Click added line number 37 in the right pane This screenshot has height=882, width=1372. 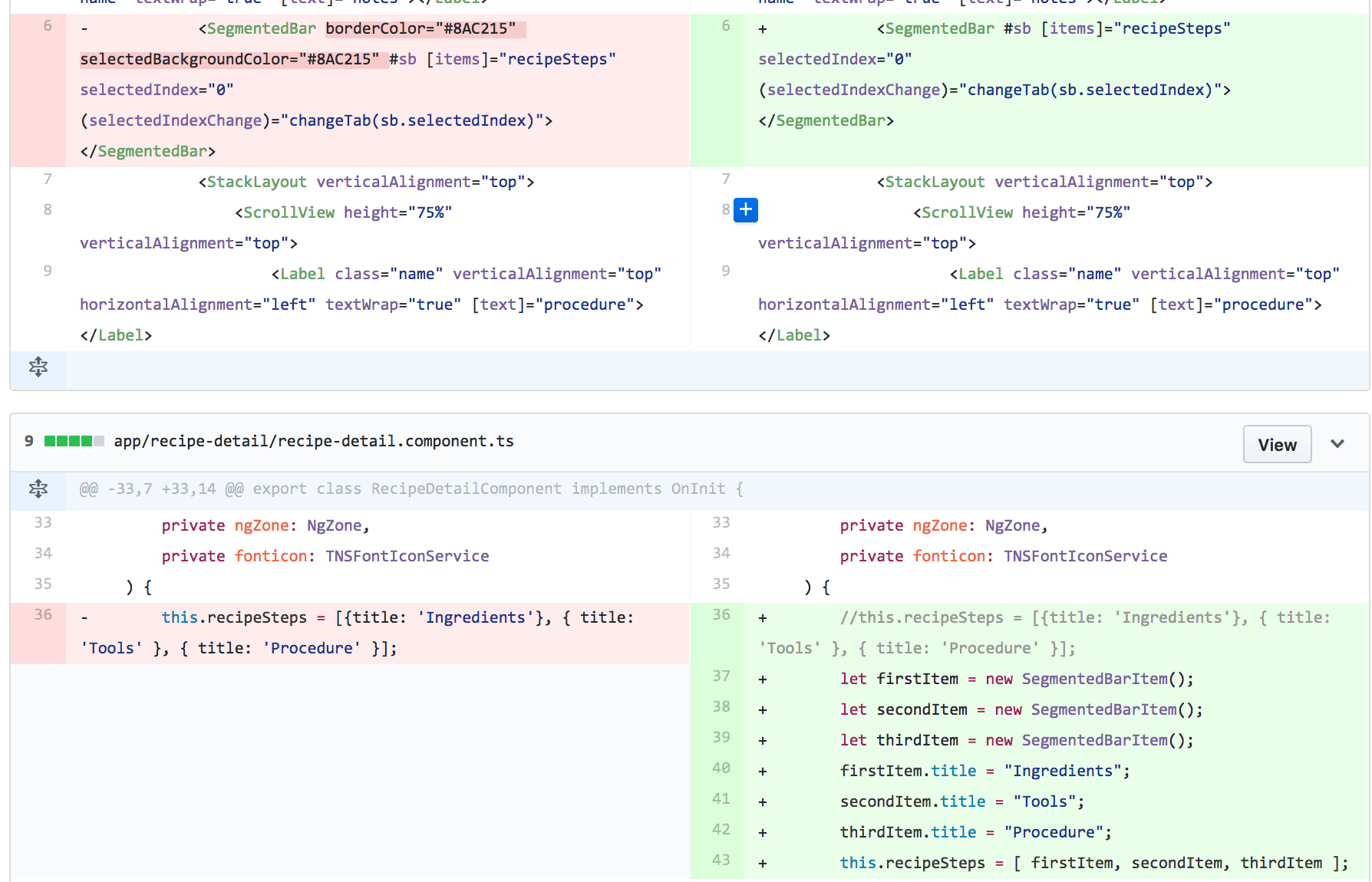[x=721, y=676]
